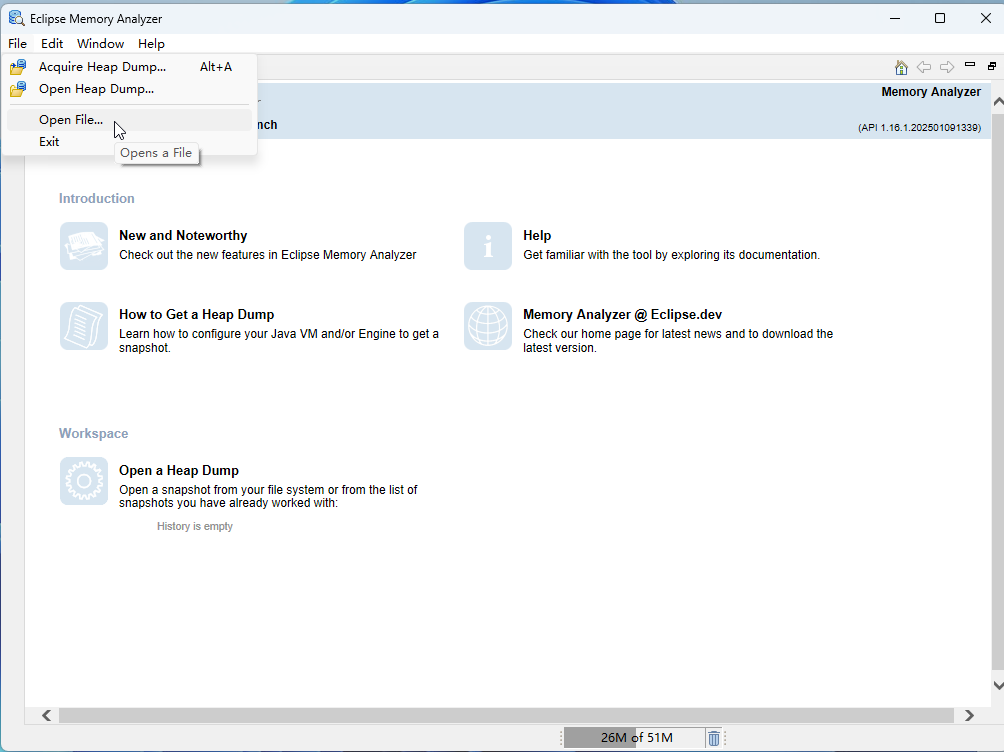Click the Eclipse Memory Analyzer title icon
1004x752 pixels.
click(16, 18)
